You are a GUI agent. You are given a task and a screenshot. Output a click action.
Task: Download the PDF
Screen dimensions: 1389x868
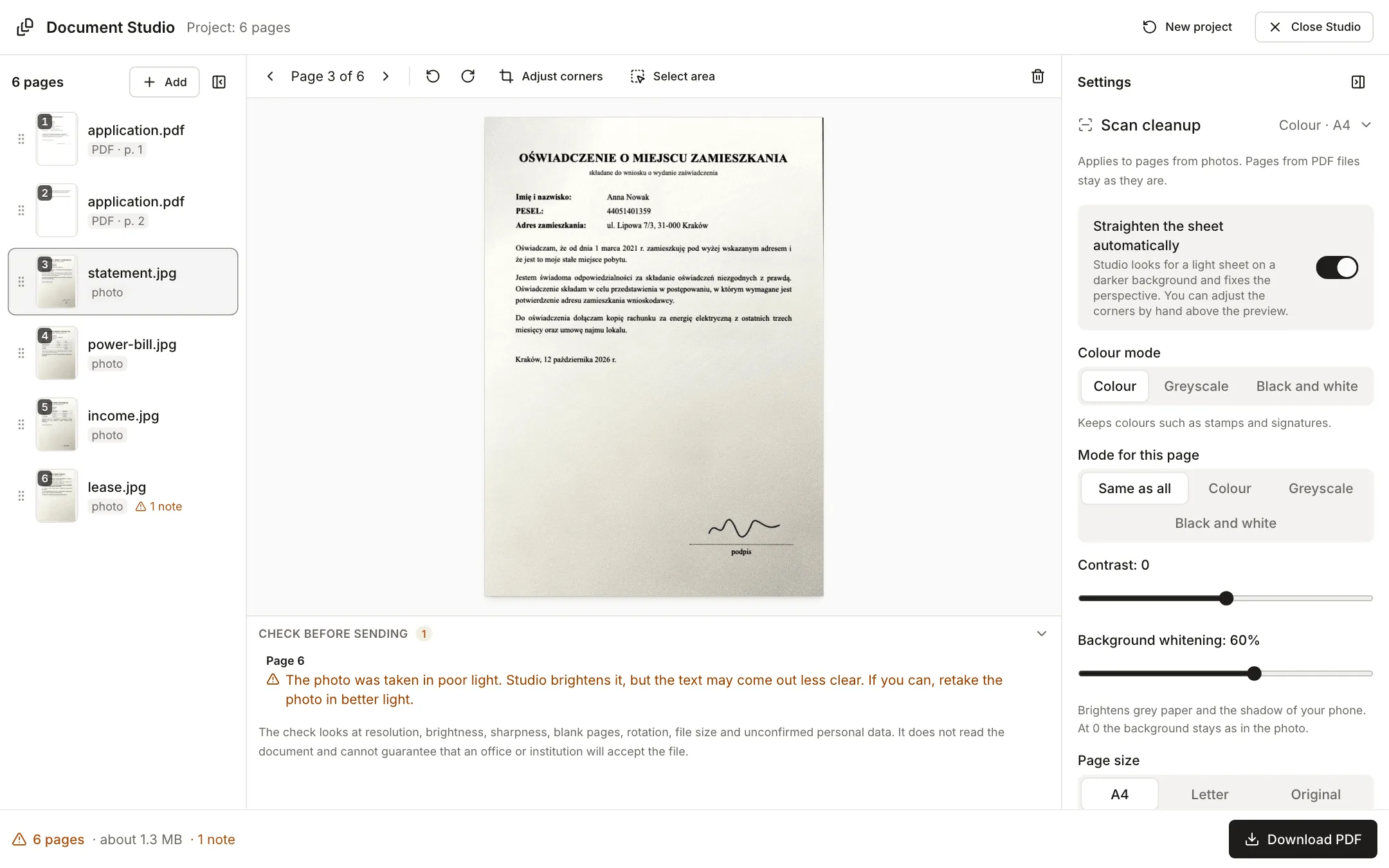coord(1303,839)
